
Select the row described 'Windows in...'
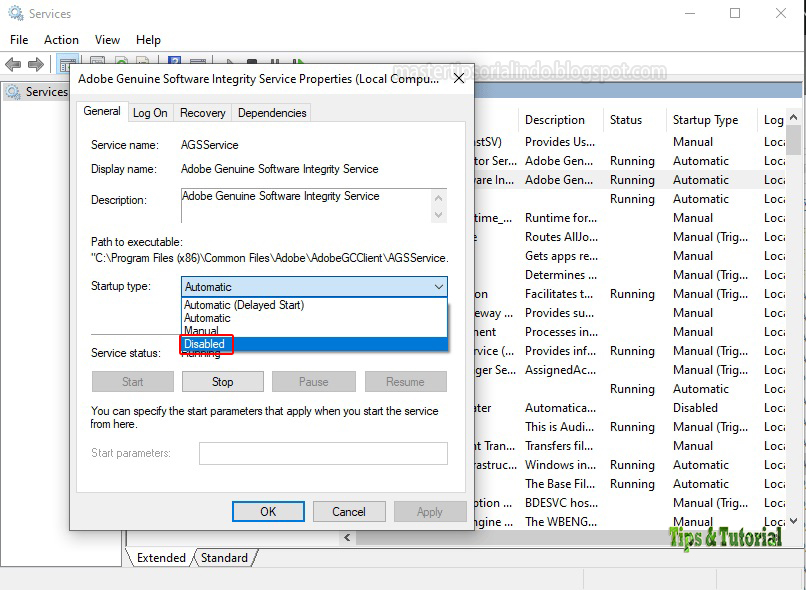pos(630,465)
